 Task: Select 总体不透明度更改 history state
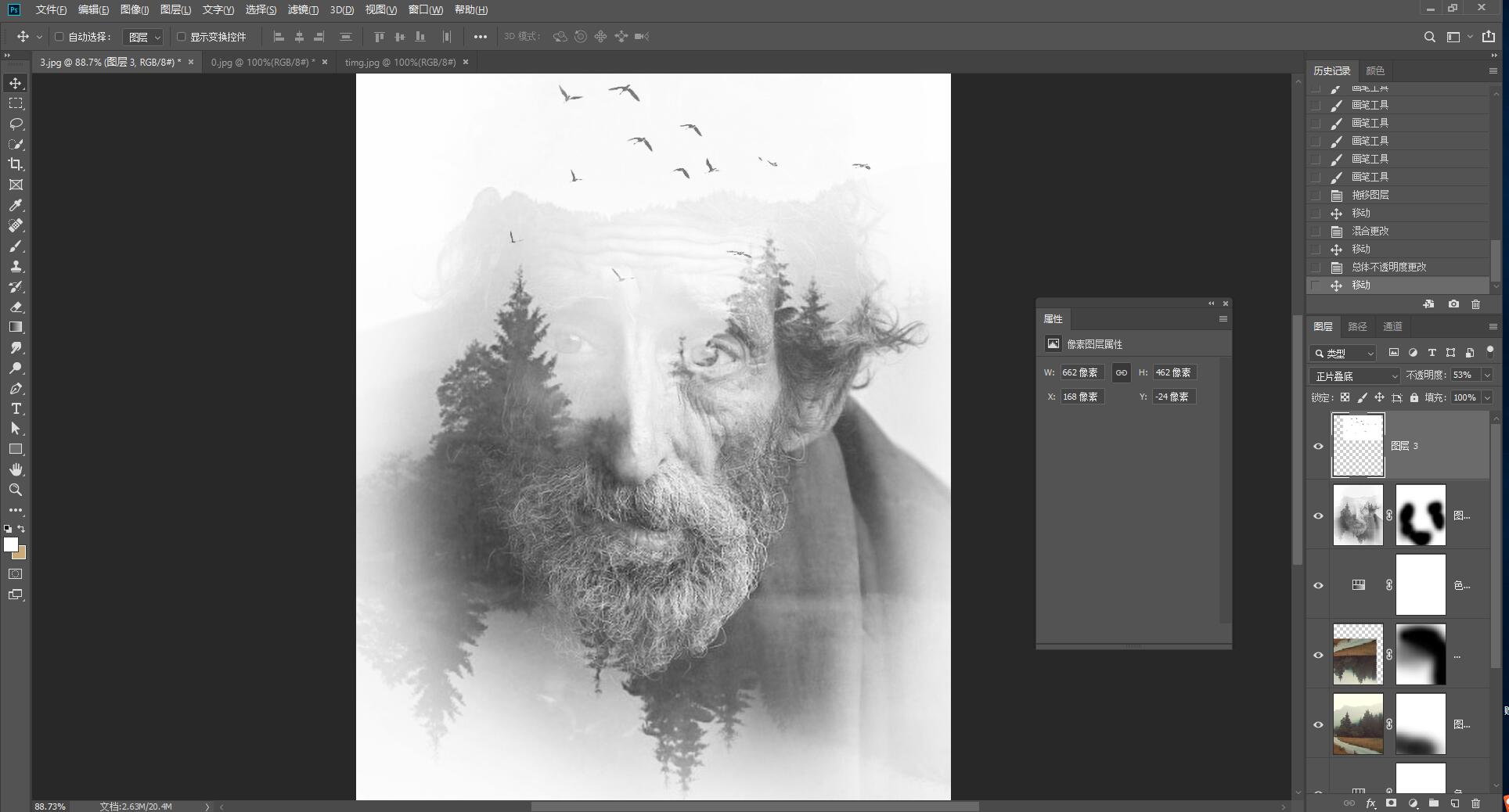1398,268
